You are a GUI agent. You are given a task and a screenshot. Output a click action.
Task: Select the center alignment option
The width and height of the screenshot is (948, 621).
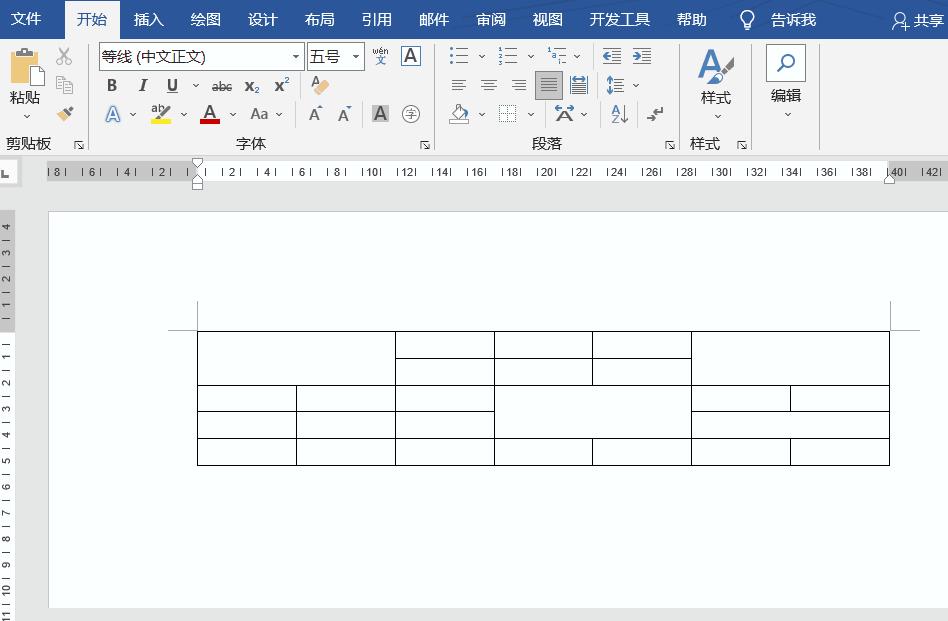[x=488, y=86]
